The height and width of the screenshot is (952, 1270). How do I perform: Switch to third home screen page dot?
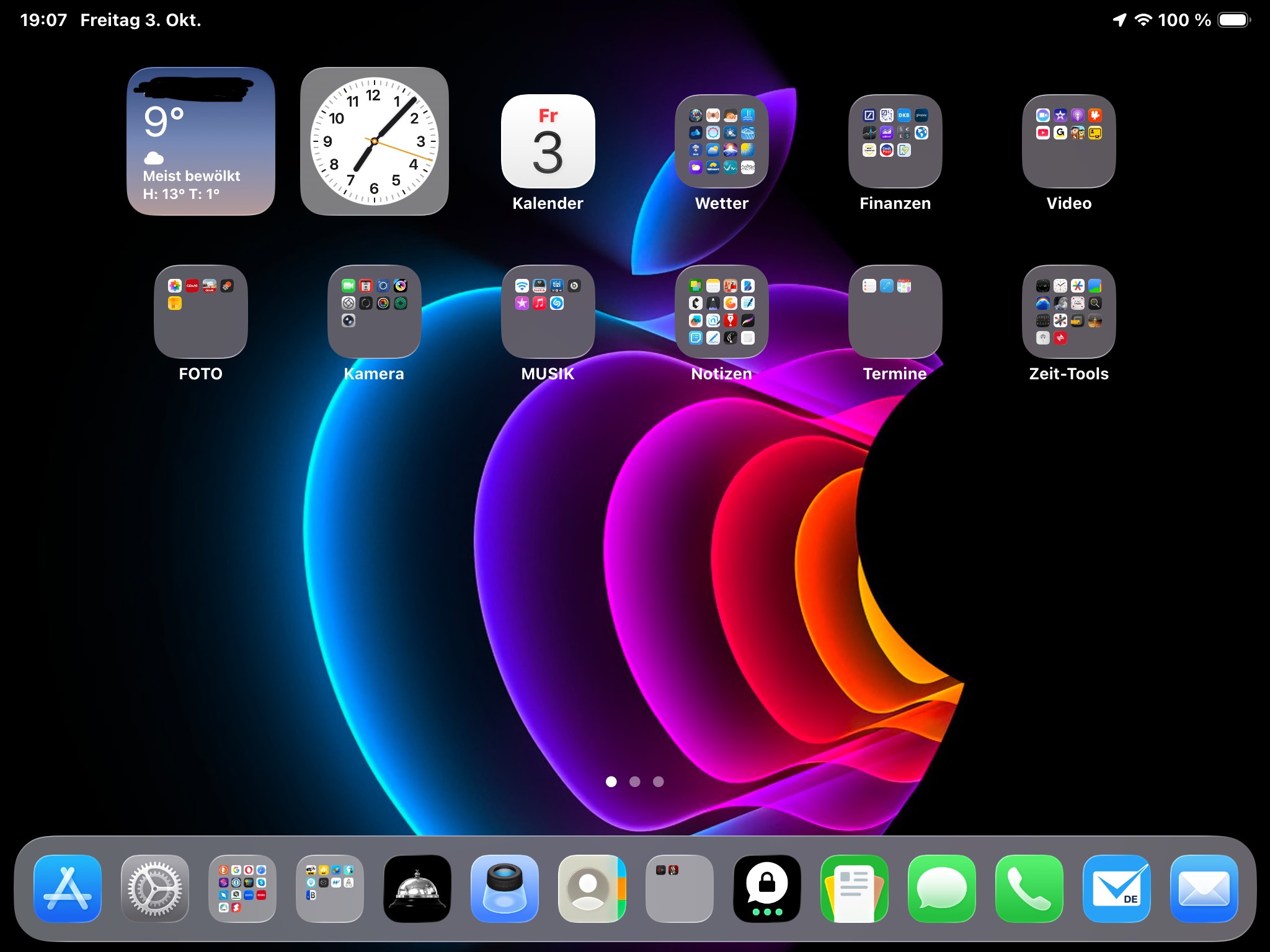[x=659, y=782]
